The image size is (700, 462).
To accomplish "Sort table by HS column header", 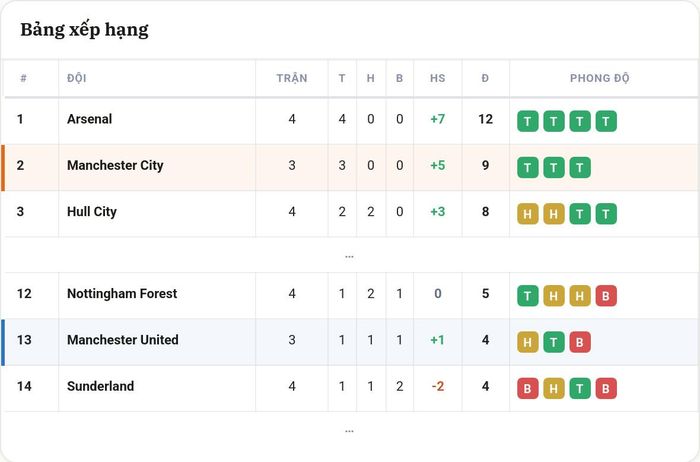I will [438, 78].
